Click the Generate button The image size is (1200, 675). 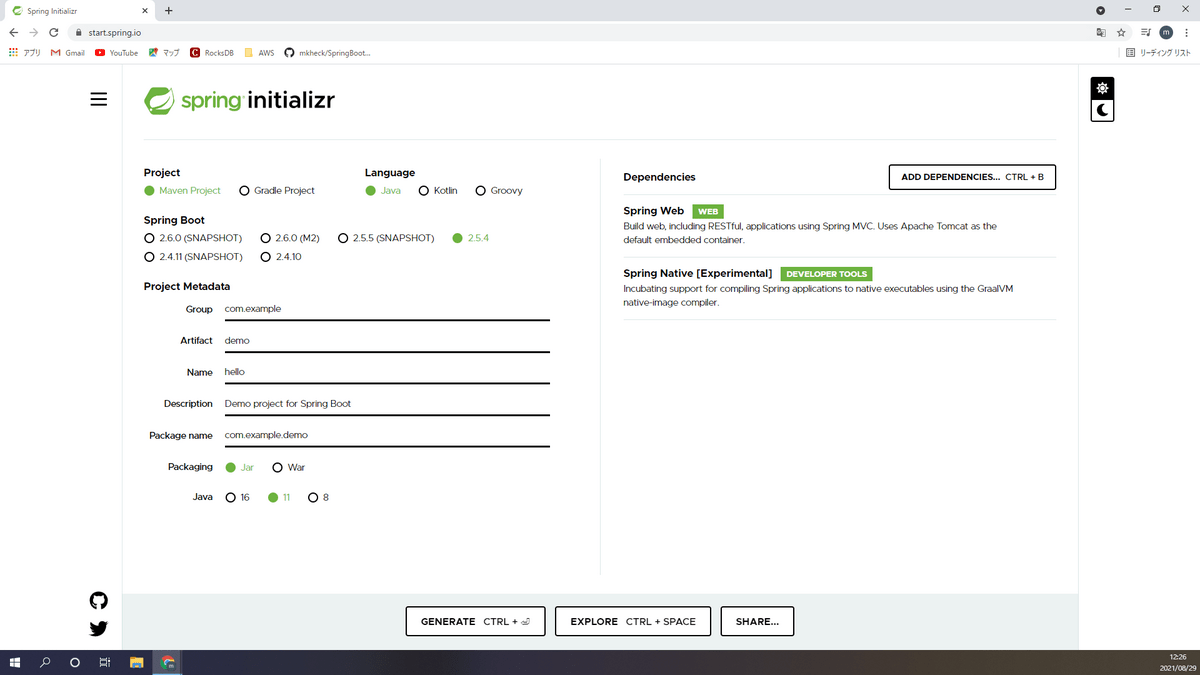pyautogui.click(x=475, y=621)
